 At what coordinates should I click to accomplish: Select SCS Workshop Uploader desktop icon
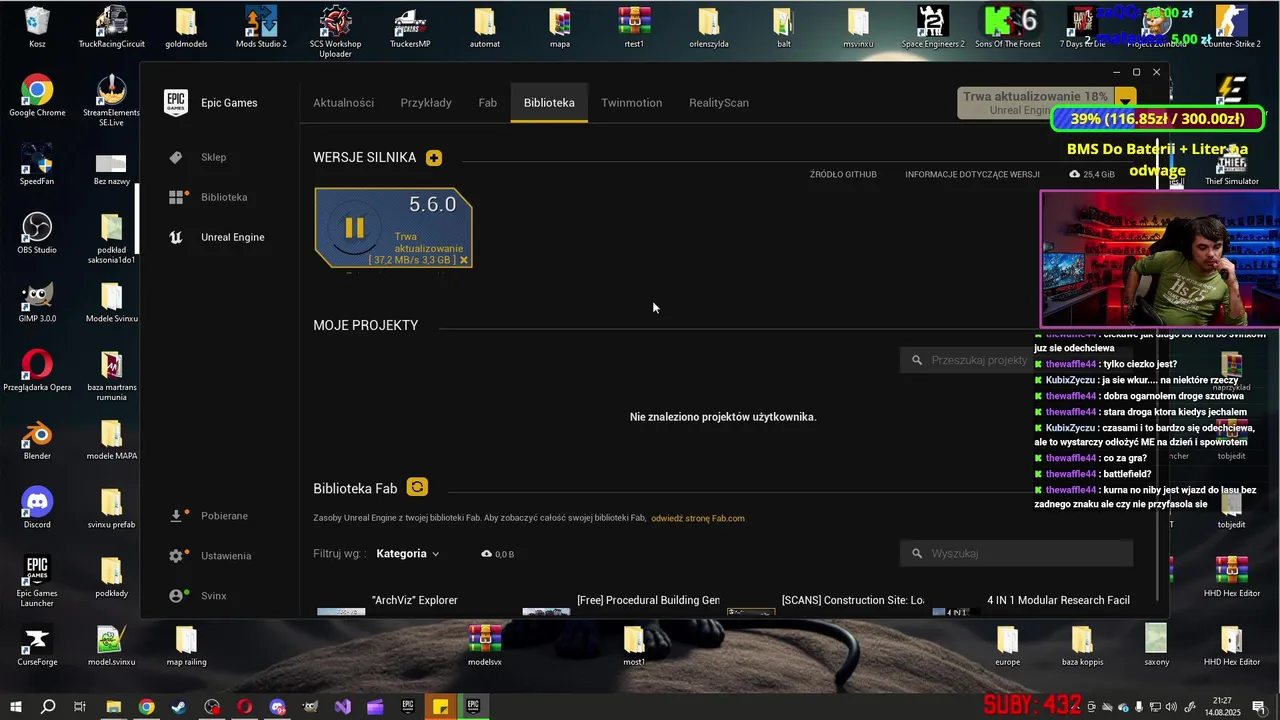(336, 32)
